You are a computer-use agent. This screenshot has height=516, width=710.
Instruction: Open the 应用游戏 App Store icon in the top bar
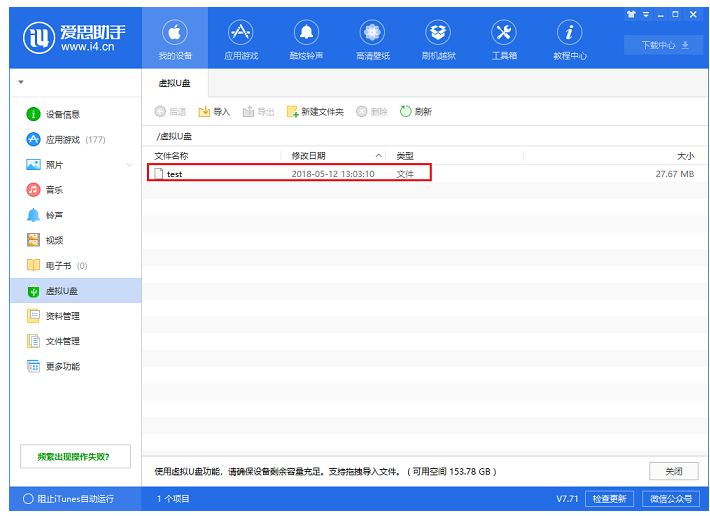click(240, 33)
